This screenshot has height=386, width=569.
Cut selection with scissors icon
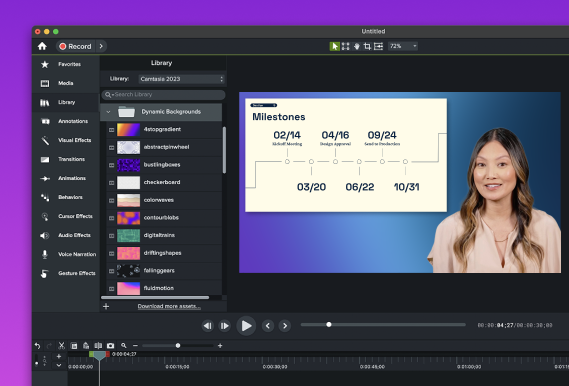coord(62,346)
